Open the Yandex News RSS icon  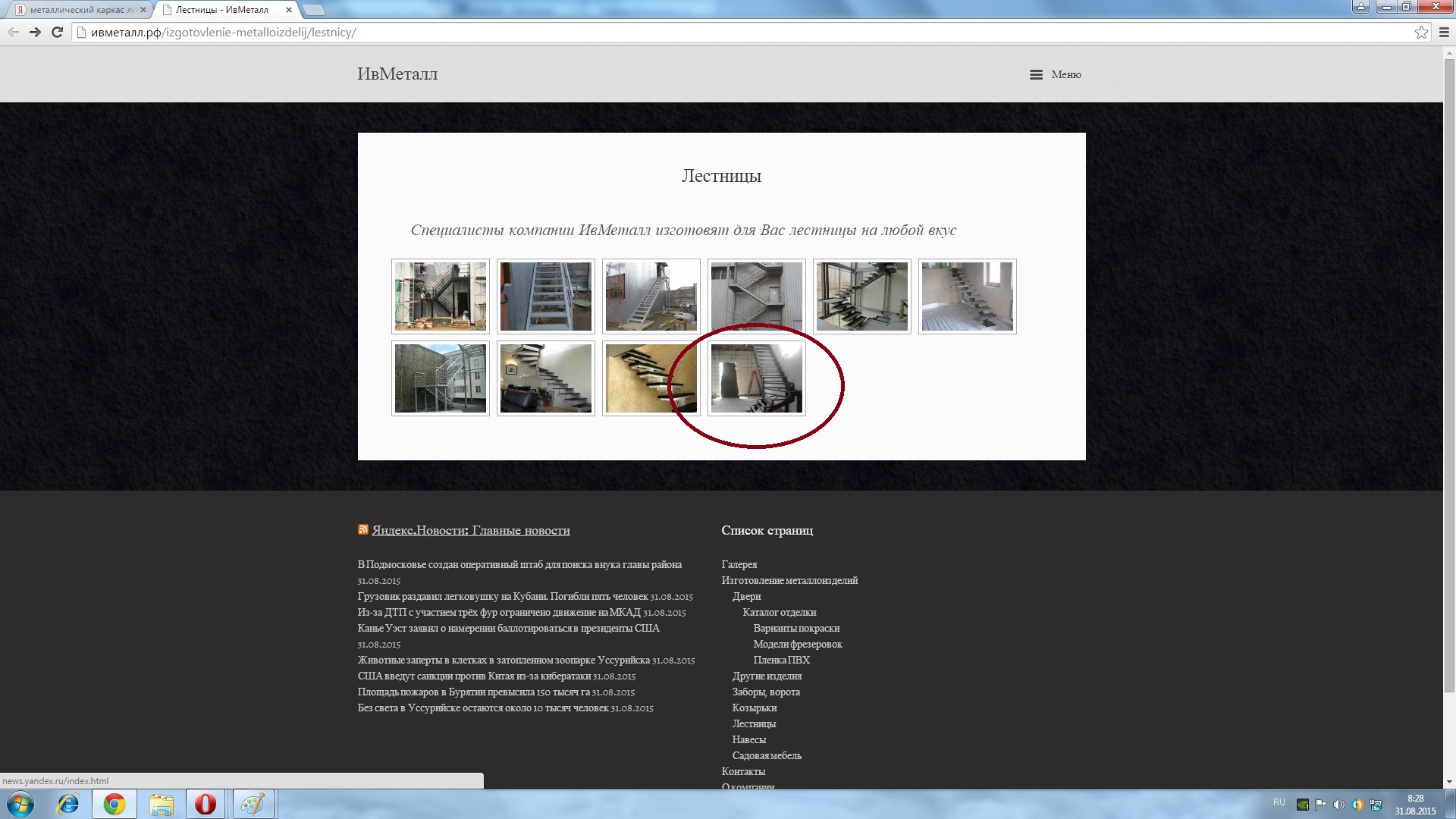click(x=363, y=529)
